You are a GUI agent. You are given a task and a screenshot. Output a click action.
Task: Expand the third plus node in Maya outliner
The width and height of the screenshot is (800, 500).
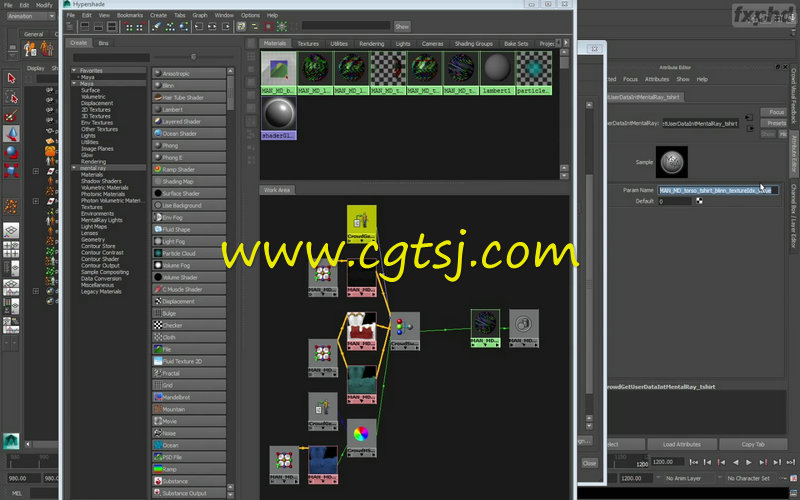[36, 291]
